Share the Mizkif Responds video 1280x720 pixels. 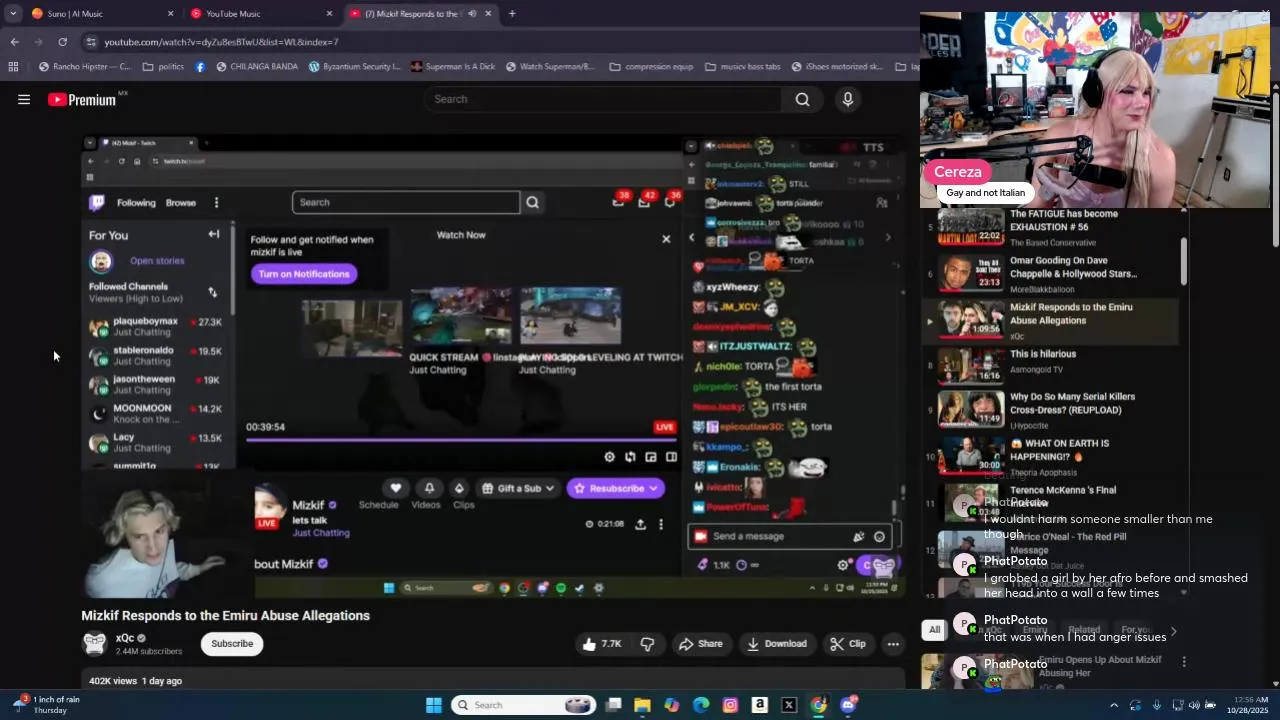point(700,644)
